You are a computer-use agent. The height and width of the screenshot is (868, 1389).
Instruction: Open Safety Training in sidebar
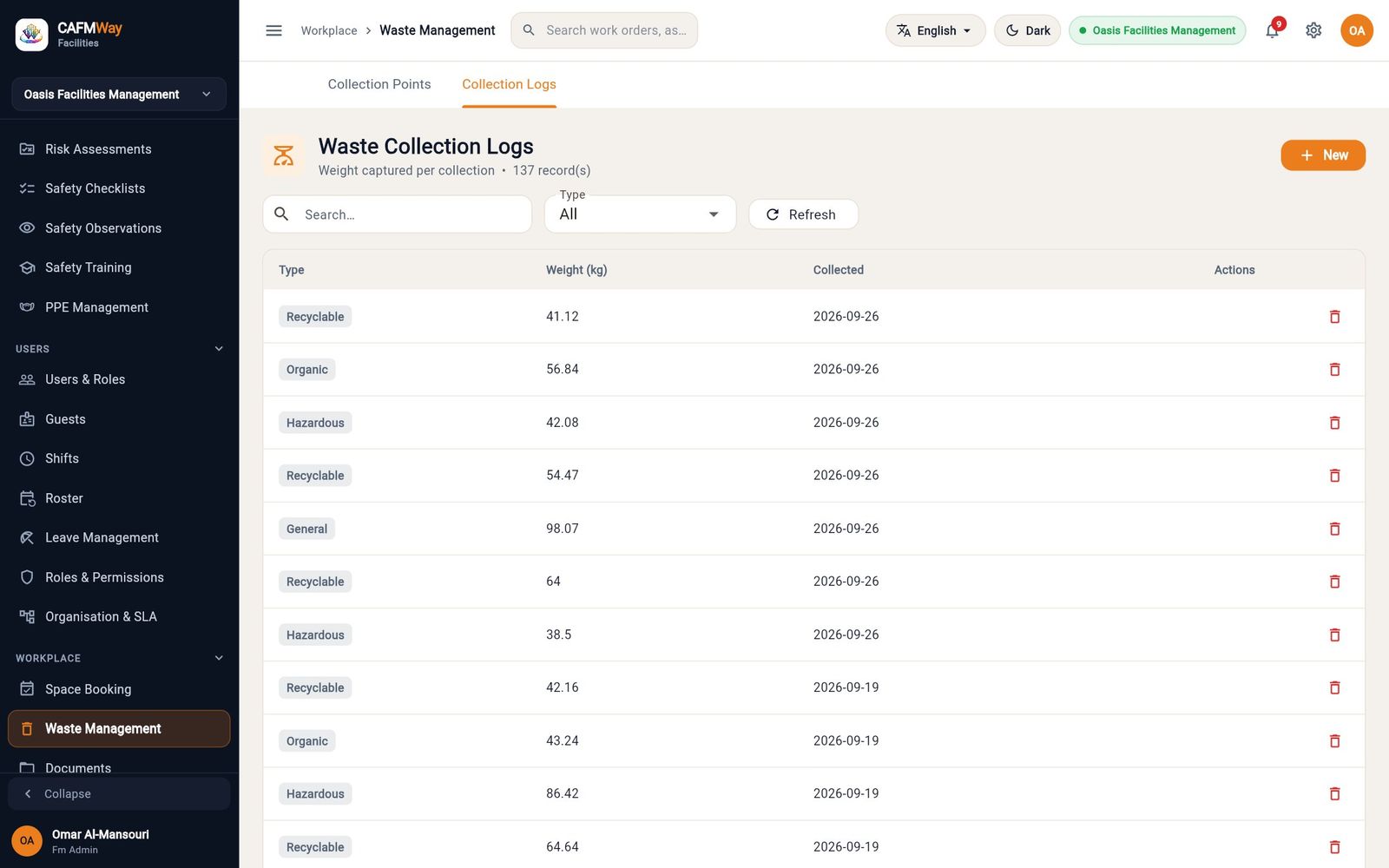[119, 267]
